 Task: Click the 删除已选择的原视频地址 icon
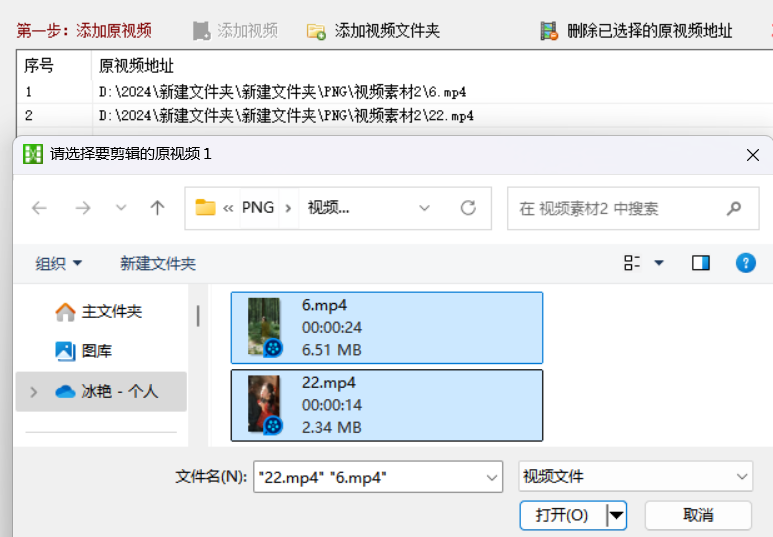coord(549,31)
